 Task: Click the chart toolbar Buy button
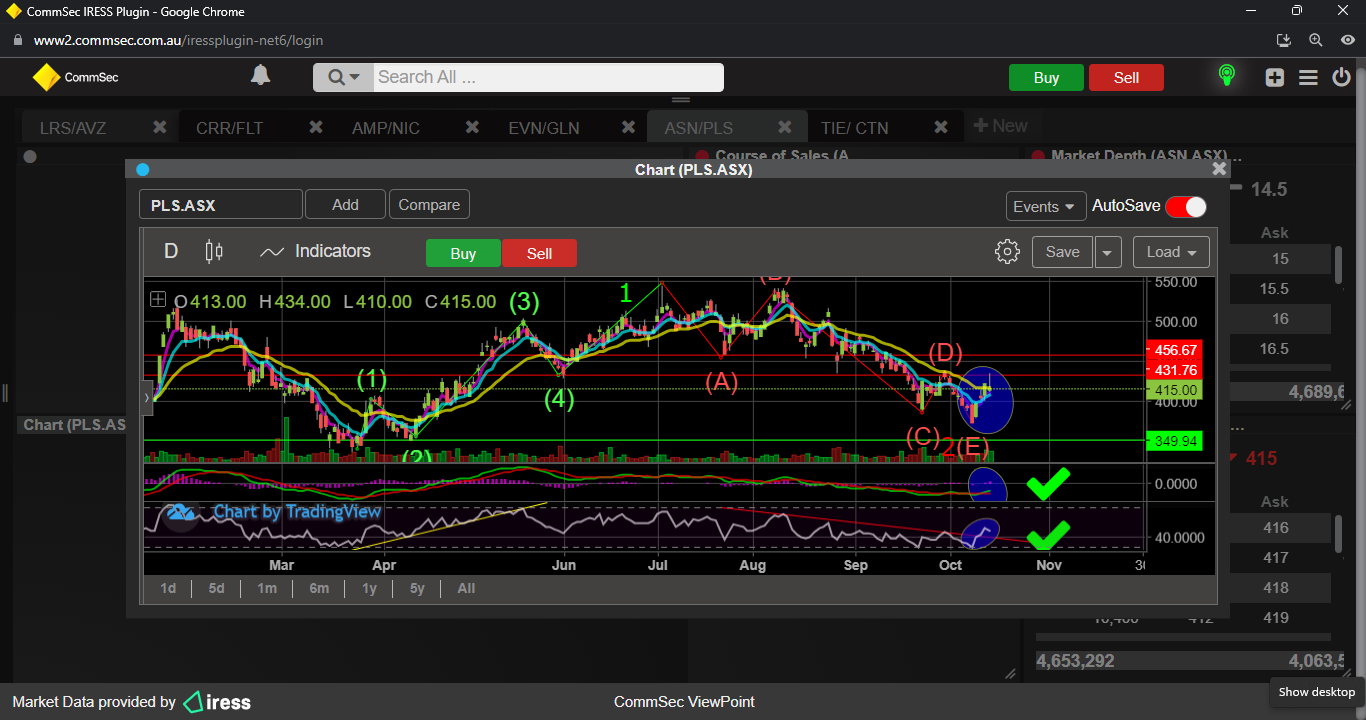coord(463,253)
